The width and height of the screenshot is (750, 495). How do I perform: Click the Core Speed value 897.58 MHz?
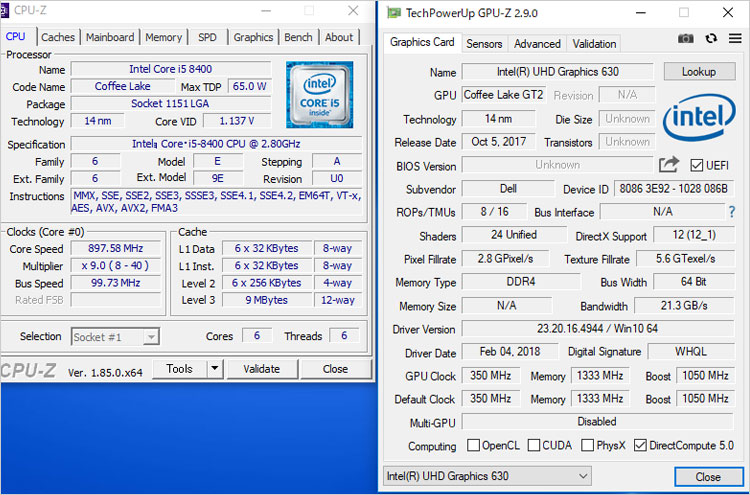116,248
